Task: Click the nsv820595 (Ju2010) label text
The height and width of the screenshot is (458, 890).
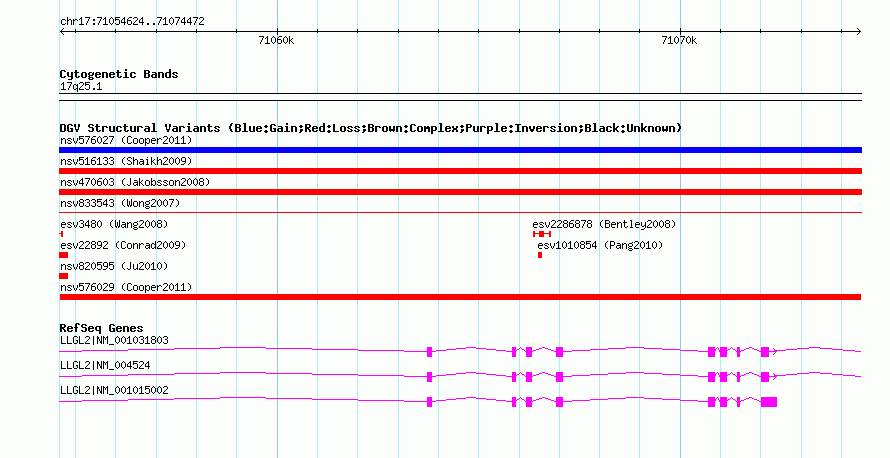Action: pos(114,266)
